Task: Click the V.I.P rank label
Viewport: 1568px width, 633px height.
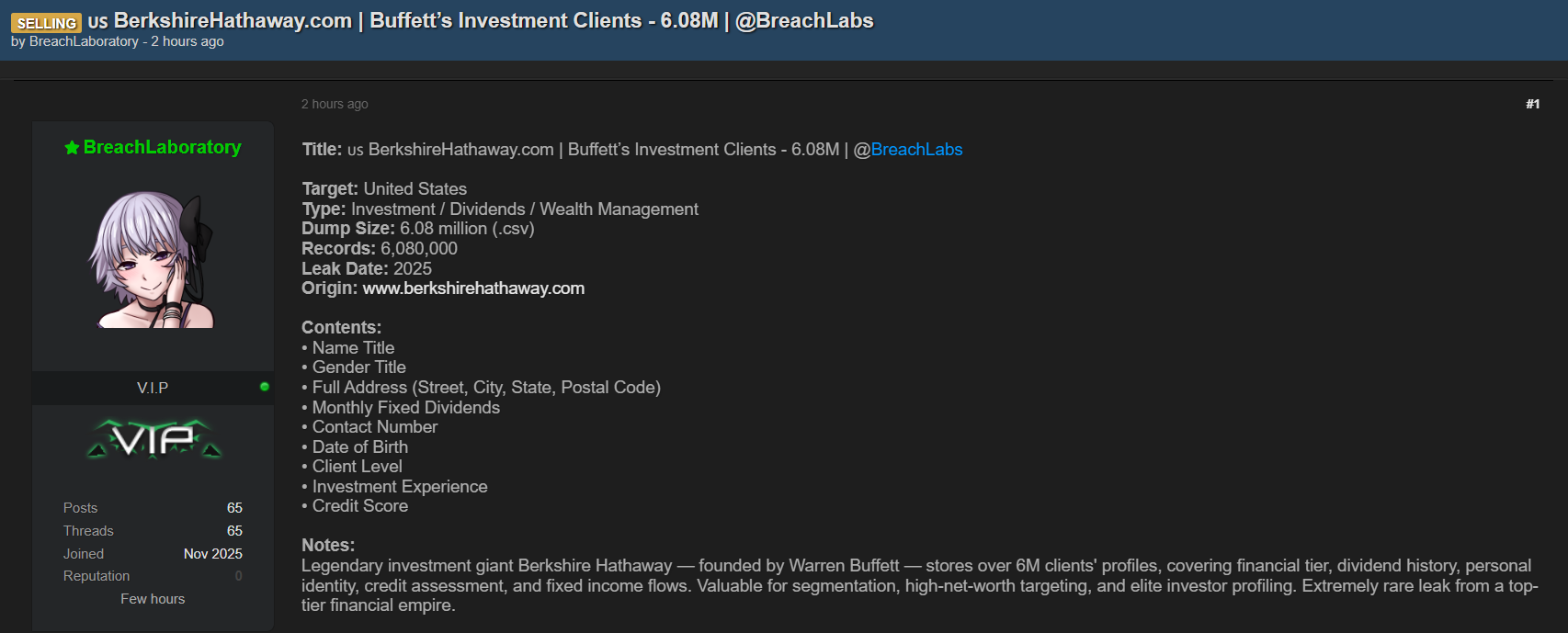Action: pyautogui.click(x=152, y=387)
